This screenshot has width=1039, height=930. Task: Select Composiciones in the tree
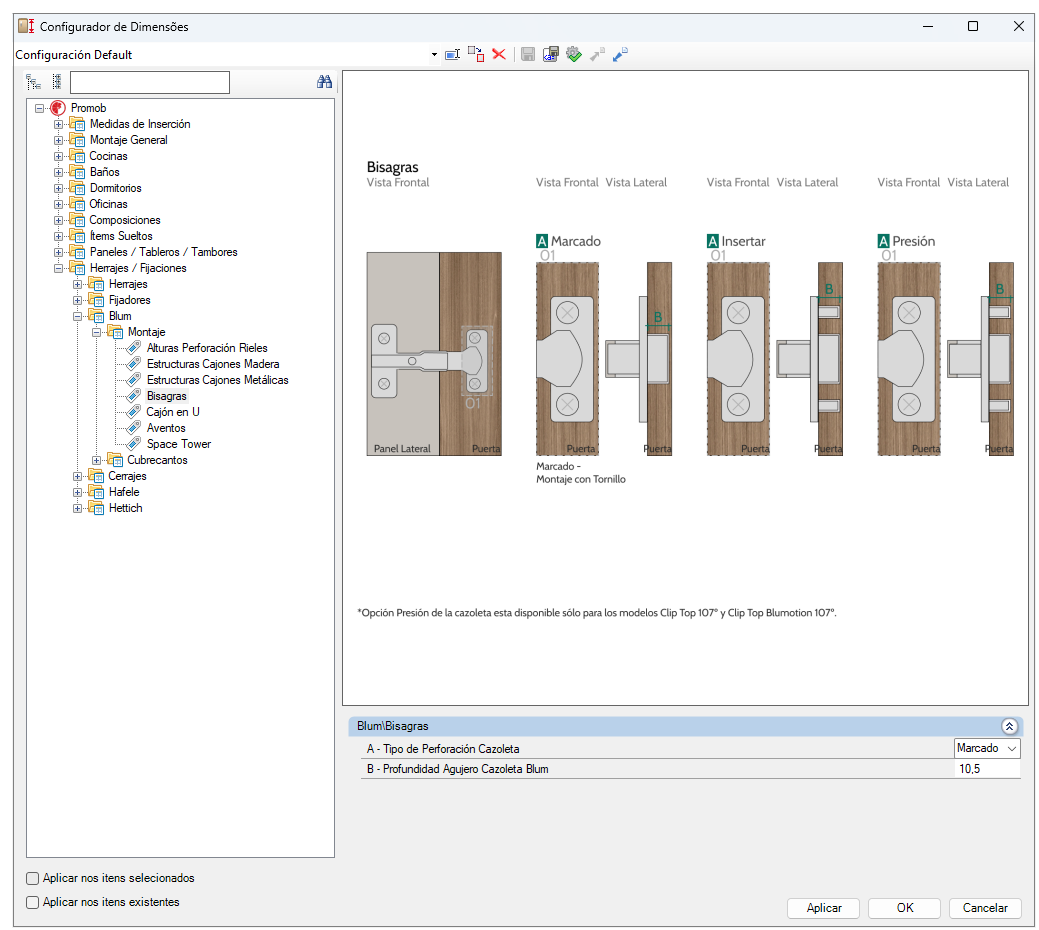pyautogui.click(x=125, y=220)
